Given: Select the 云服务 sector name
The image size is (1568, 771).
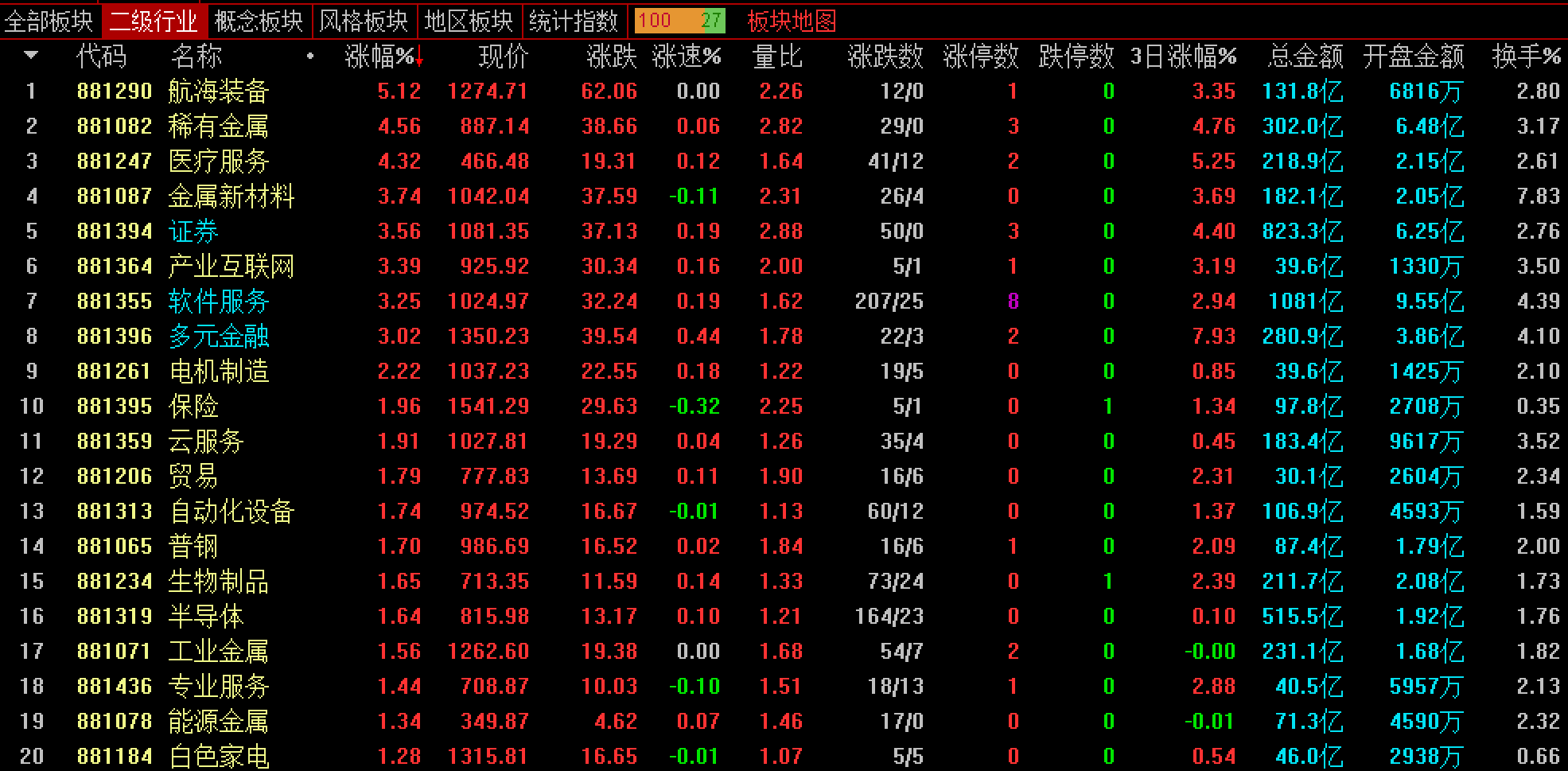Looking at the screenshot, I should [x=206, y=442].
